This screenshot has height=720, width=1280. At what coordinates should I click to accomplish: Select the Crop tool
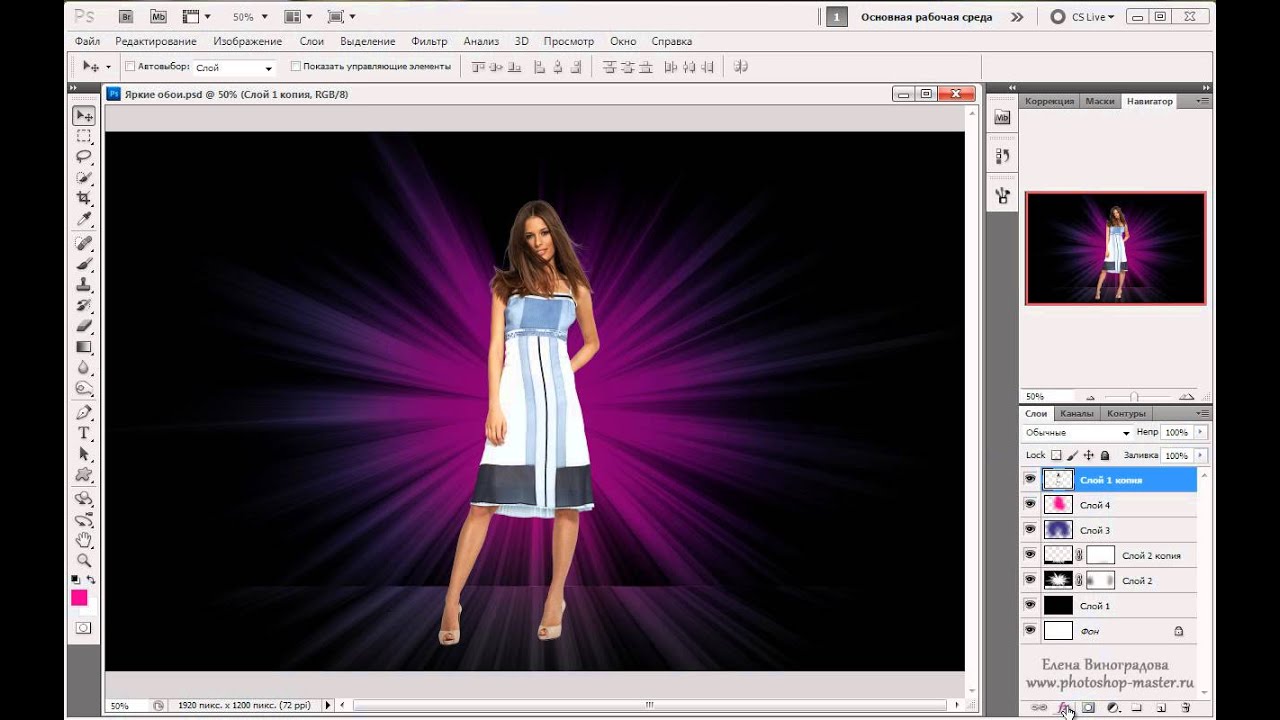[x=84, y=198]
